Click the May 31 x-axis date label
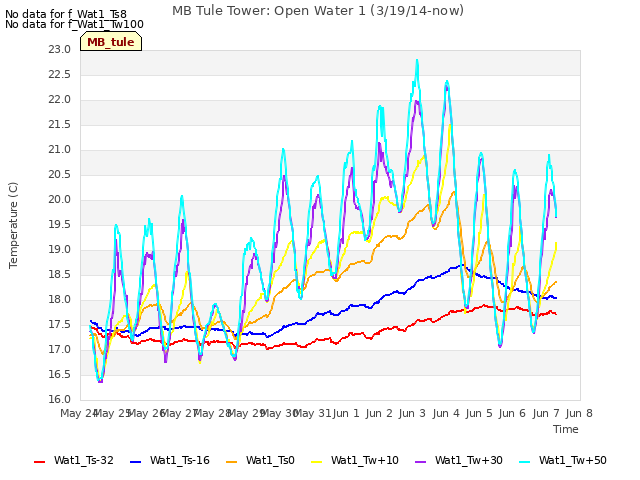 [312, 413]
